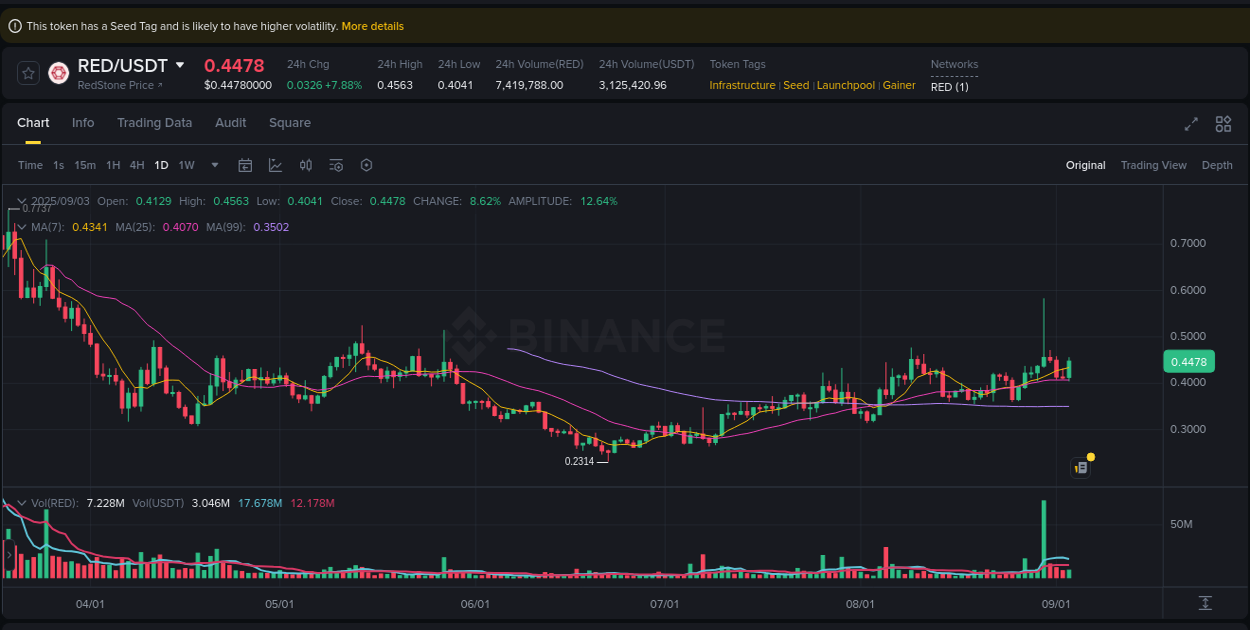Open the chart settings gear icon
Screen dimensions: 1250x630
(366, 165)
